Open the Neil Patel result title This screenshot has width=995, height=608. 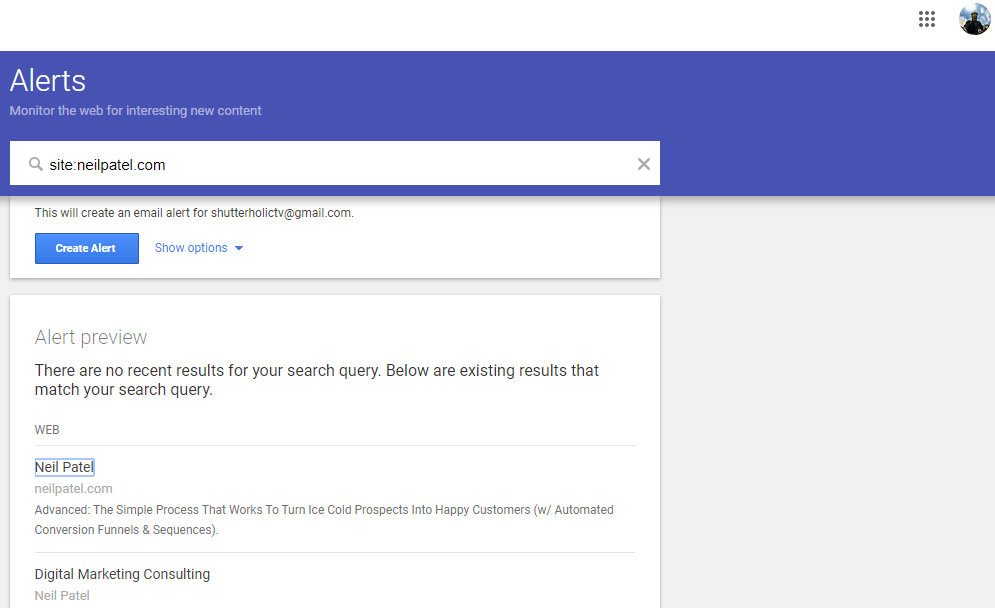pos(64,467)
